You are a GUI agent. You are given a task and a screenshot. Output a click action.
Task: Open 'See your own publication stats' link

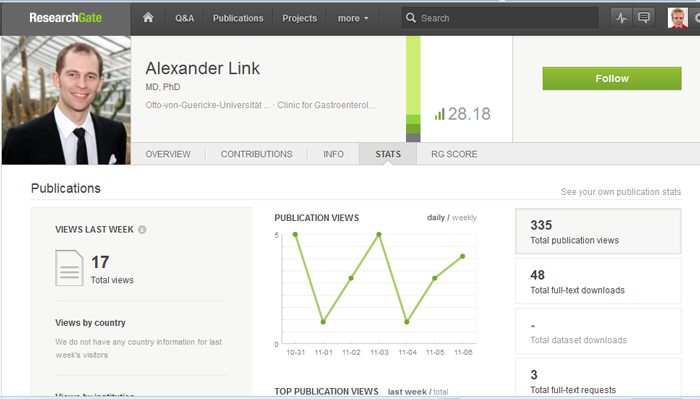(620, 192)
